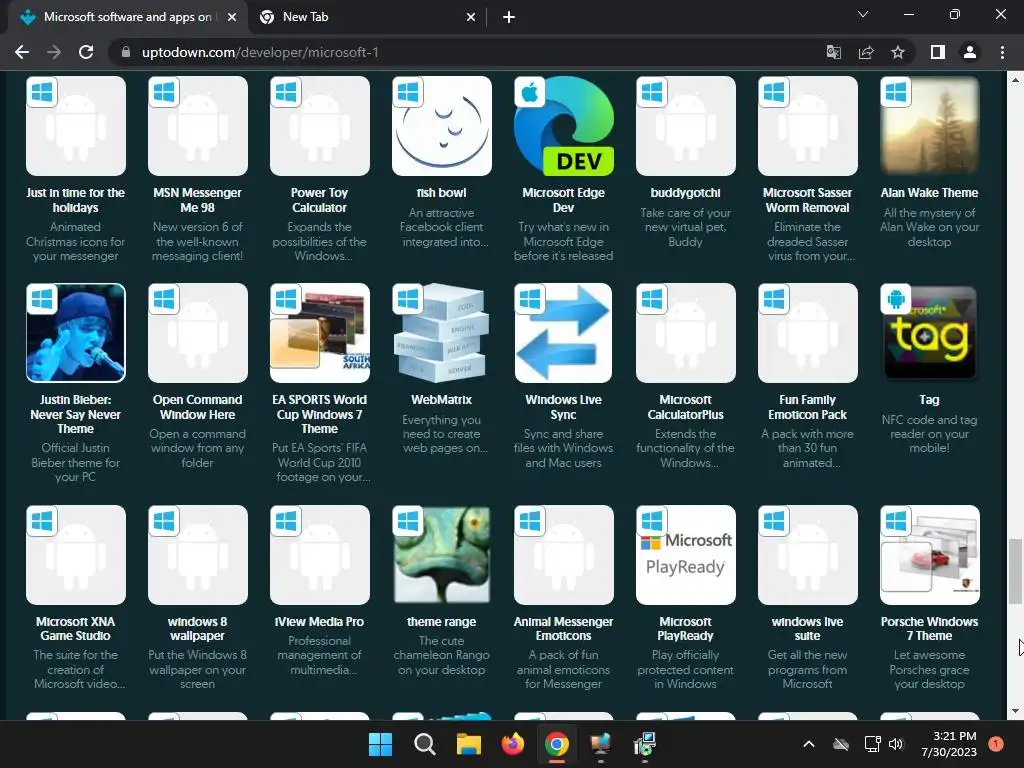Image resolution: width=1024 pixels, height=768 pixels.
Task: Bookmark this page with star icon
Action: coord(898,52)
